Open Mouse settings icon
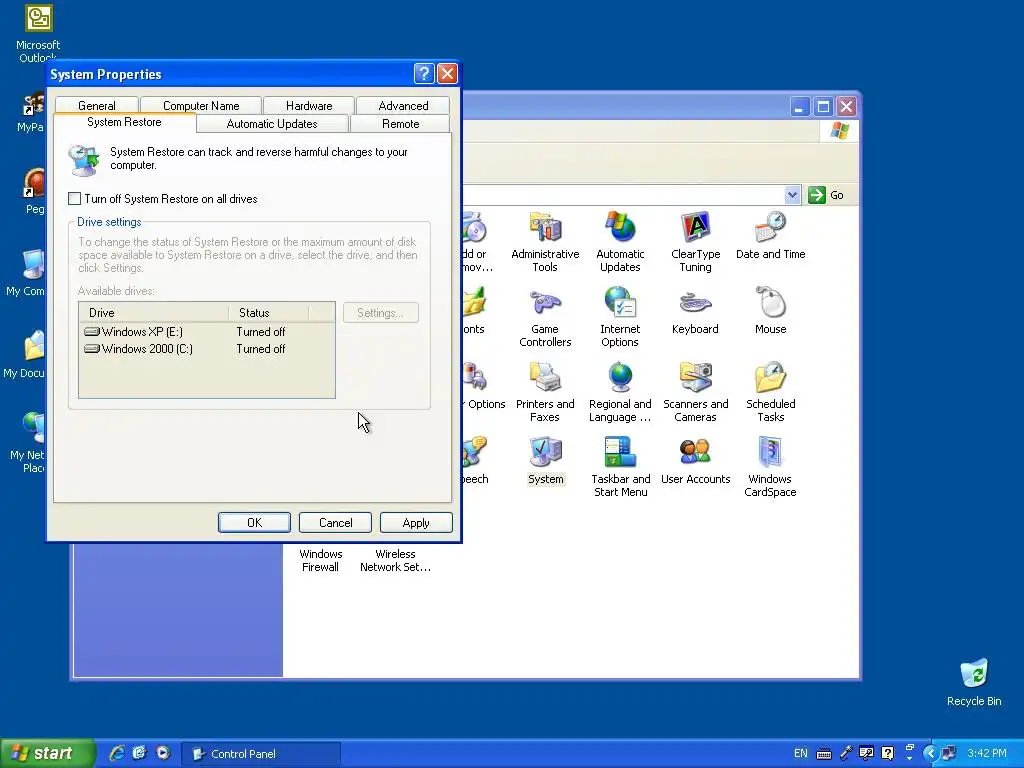Image resolution: width=1024 pixels, height=768 pixels. [771, 311]
